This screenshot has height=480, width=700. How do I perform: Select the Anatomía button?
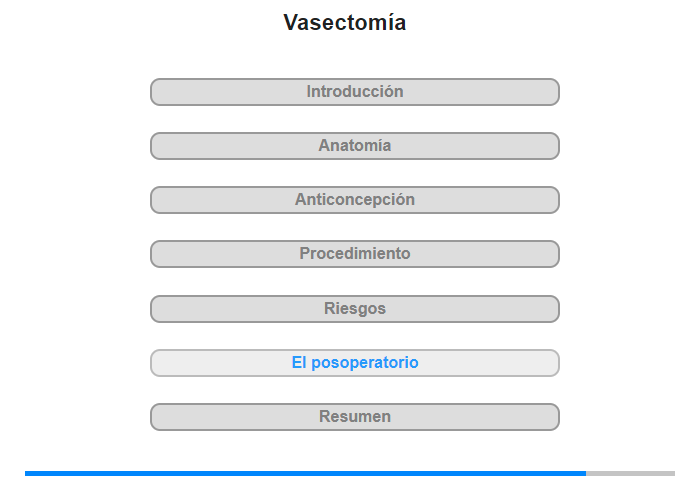click(x=354, y=146)
